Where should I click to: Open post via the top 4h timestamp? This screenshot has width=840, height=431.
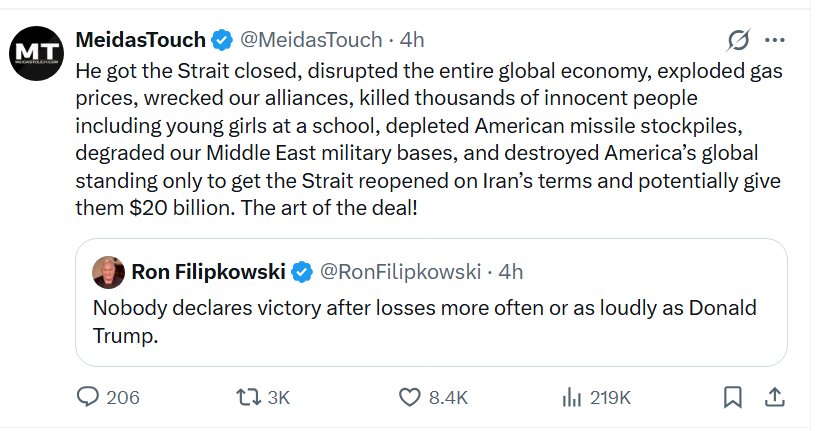(412, 40)
